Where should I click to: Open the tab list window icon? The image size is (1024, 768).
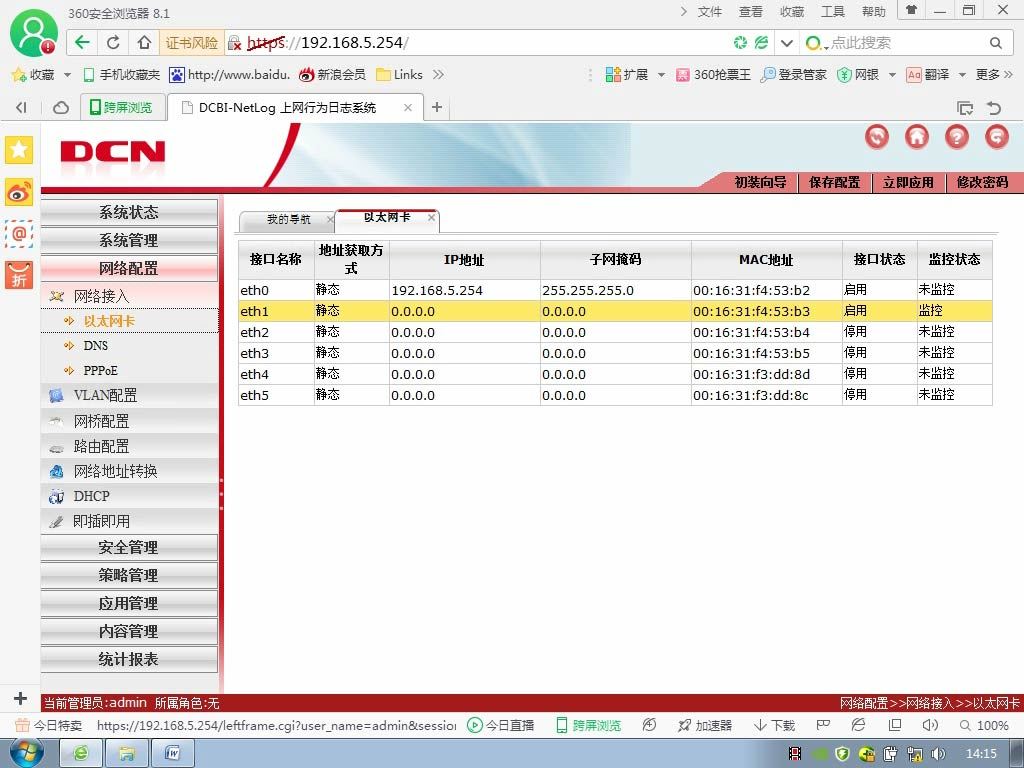click(x=965, y=108)
